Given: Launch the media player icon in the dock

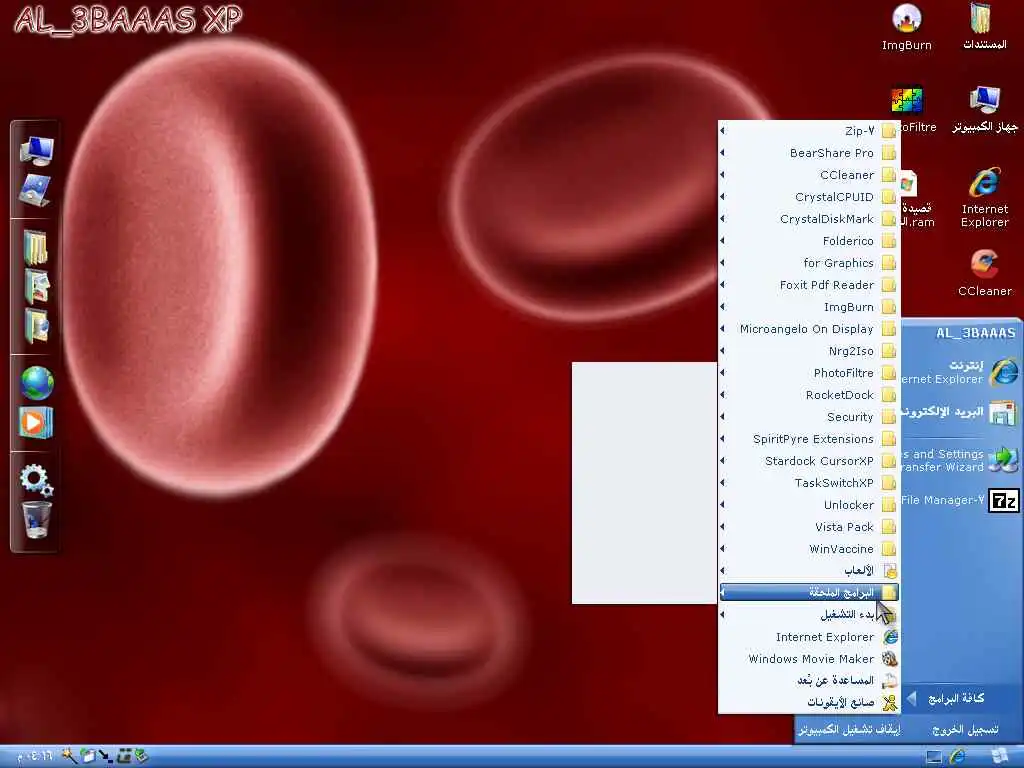Looking at the screenshot, I should pyautogui.click(x=36, y=423).
